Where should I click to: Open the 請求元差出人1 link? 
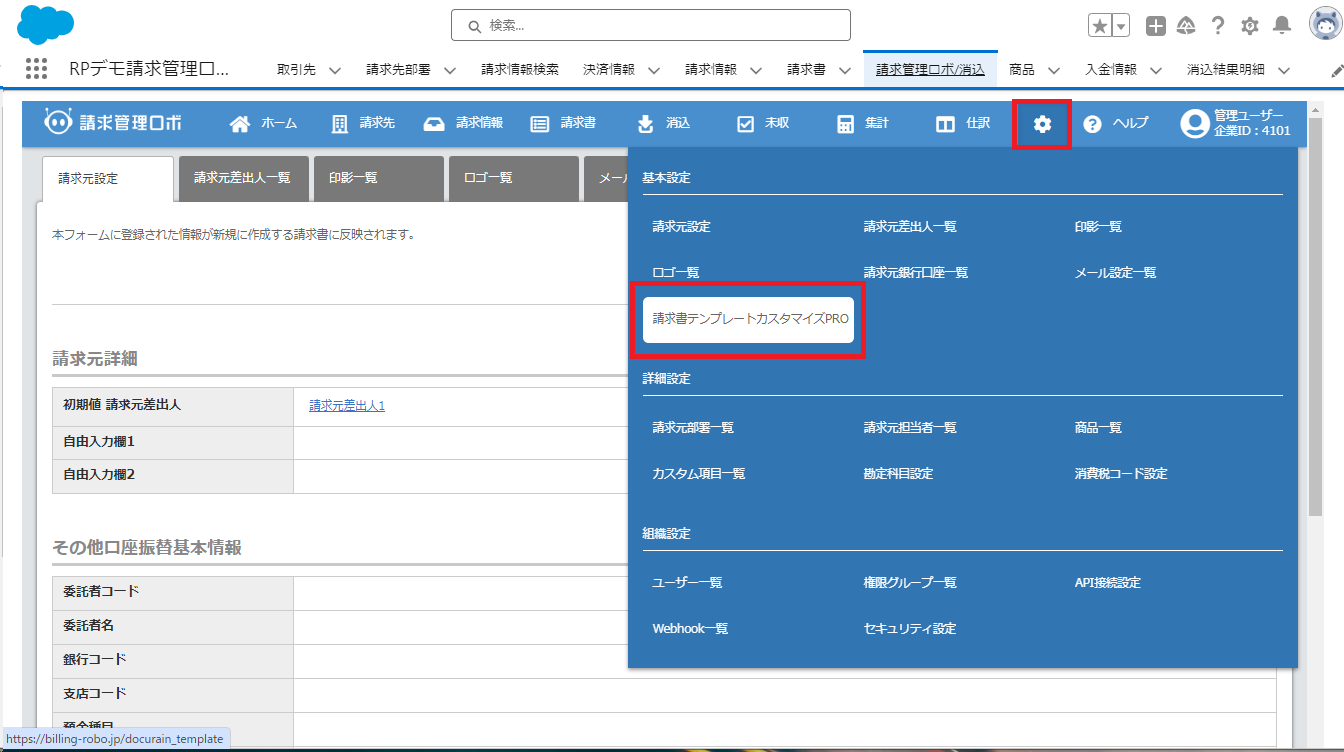point(347,405)
